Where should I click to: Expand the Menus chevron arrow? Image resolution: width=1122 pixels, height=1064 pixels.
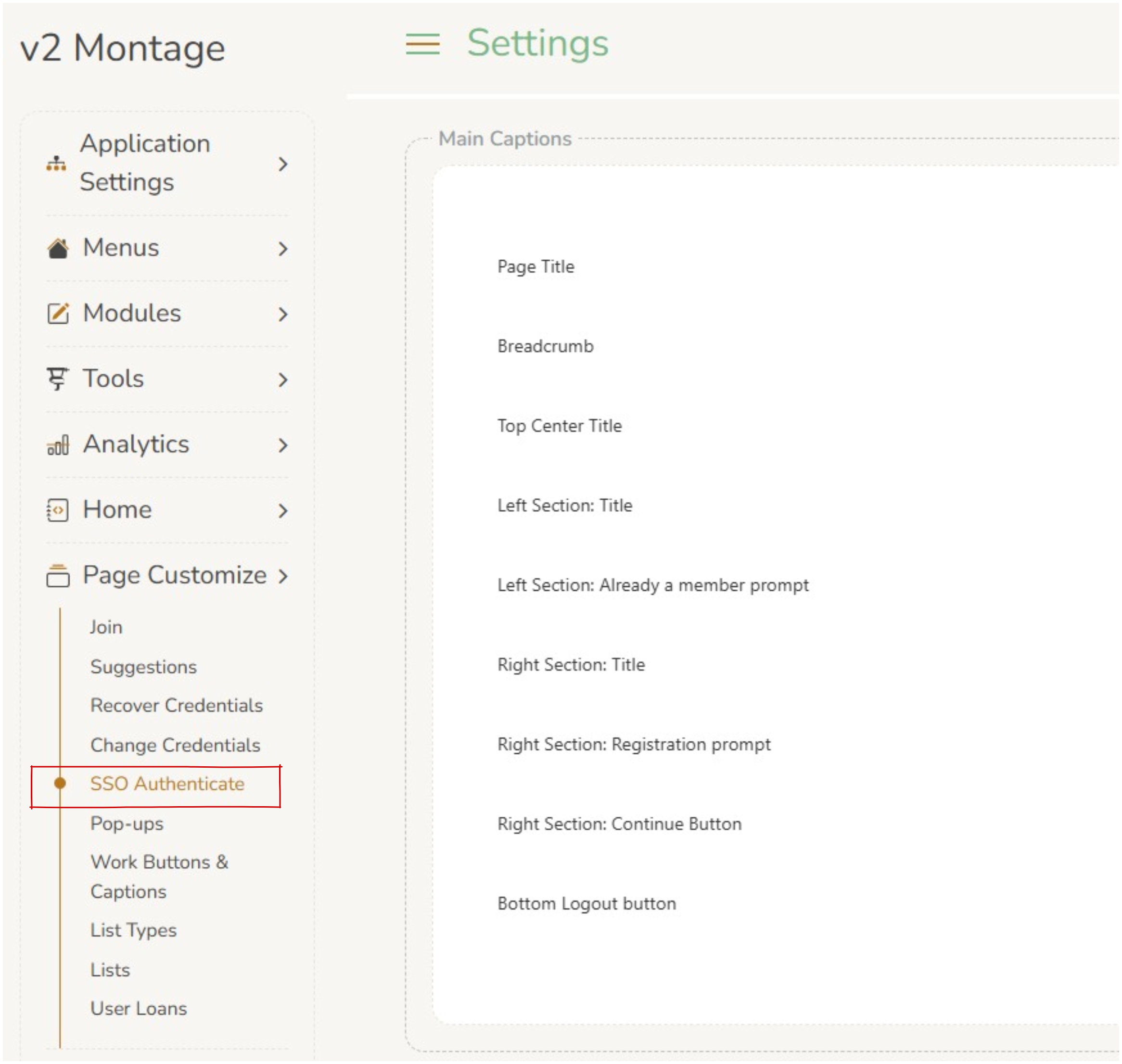point(282,248)
